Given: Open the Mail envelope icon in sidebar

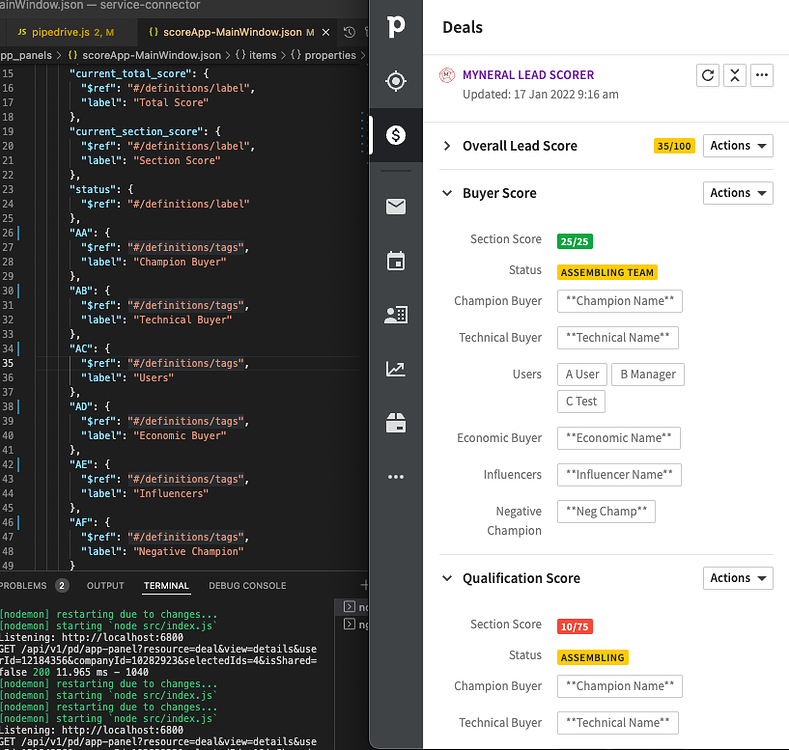Looking at the screenshot, I should 396,206.
